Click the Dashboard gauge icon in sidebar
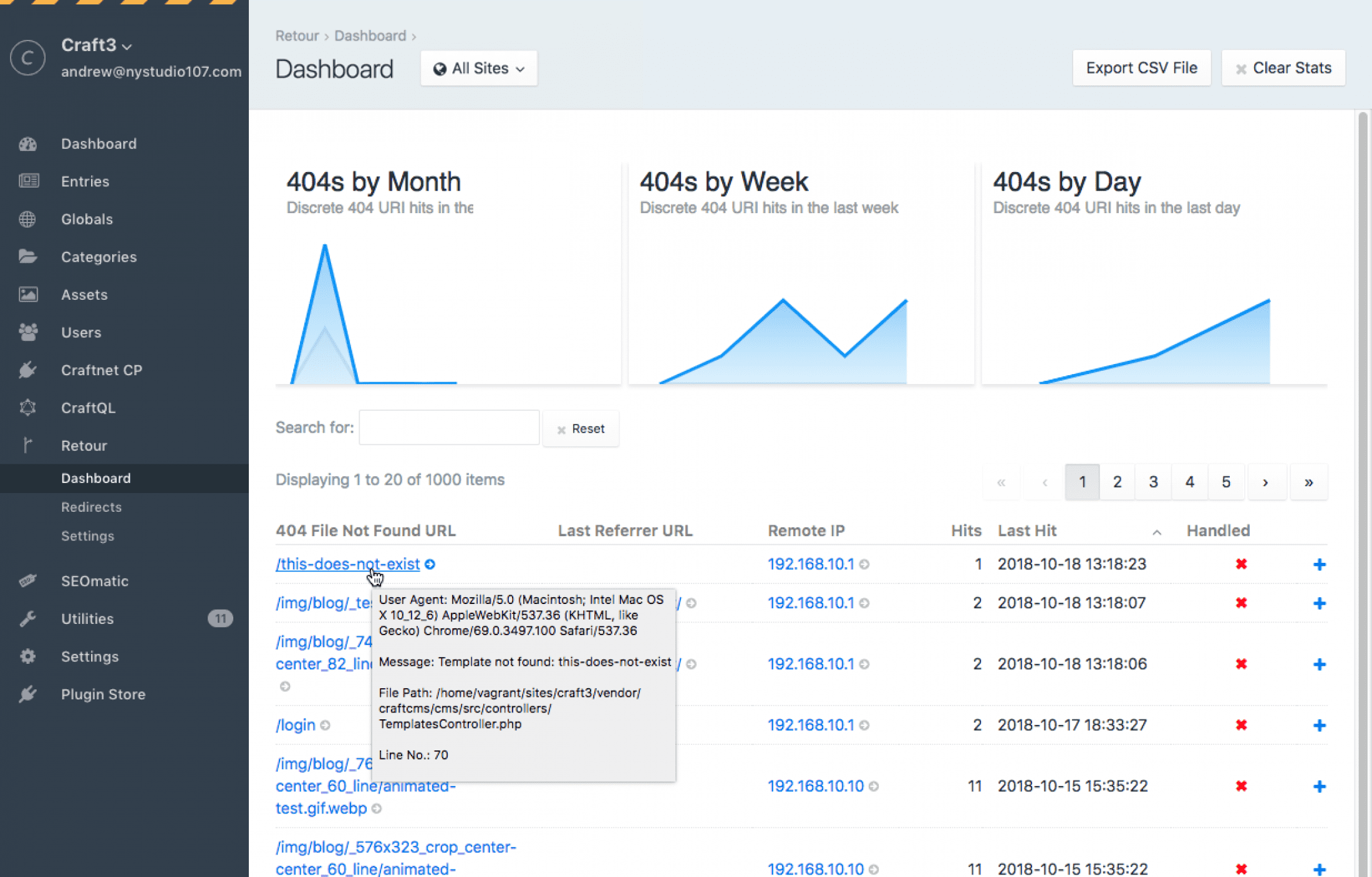 pos(27,144)
